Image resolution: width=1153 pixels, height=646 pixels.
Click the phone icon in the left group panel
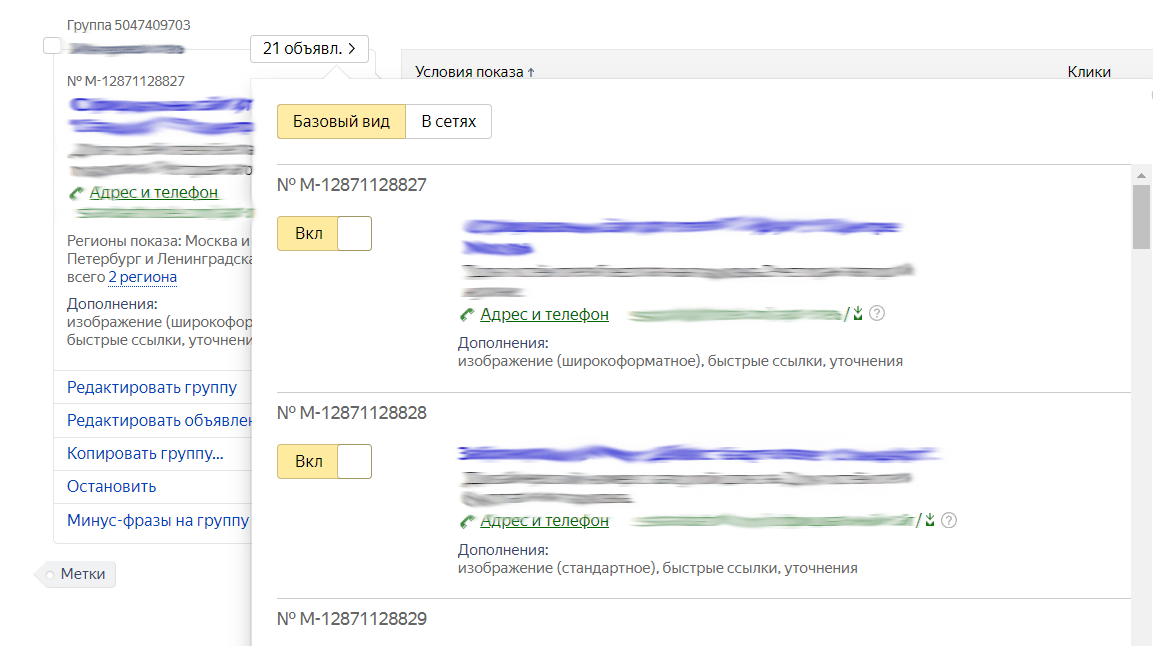pyautogui.click(x=76, y=193)
